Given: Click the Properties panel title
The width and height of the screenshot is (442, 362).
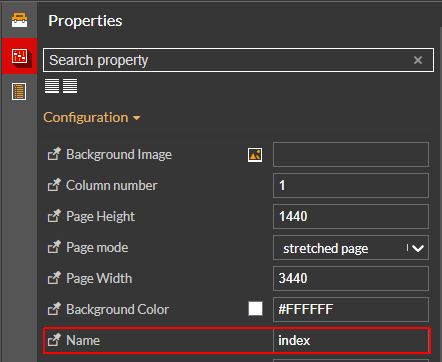Looking at the screenshot, I should click(85, 21).
